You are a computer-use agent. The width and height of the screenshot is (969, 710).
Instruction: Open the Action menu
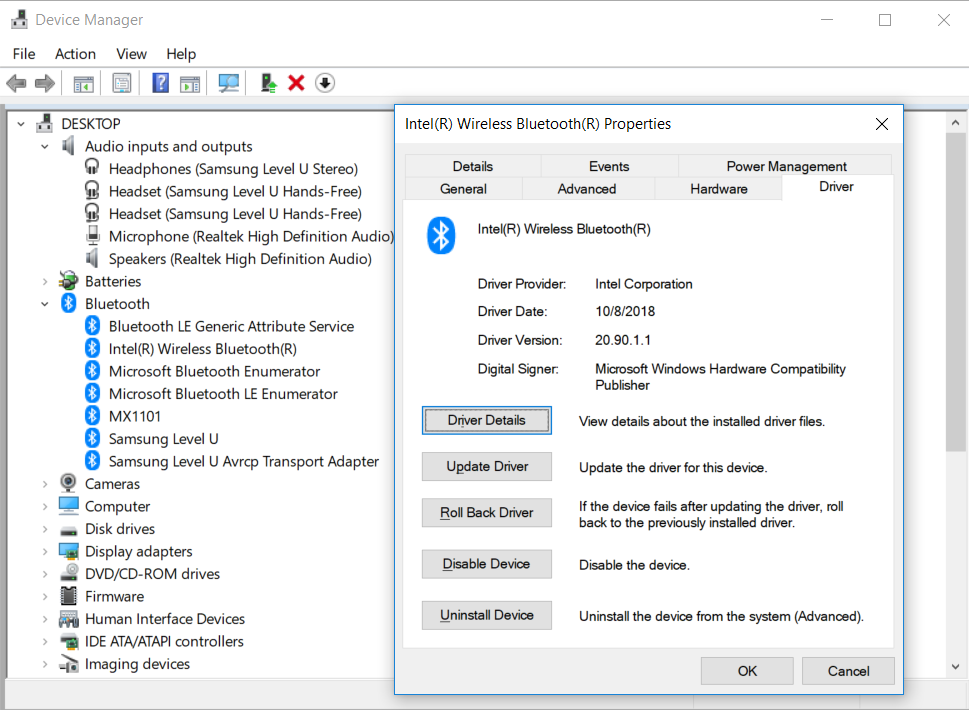coord(75,54)
